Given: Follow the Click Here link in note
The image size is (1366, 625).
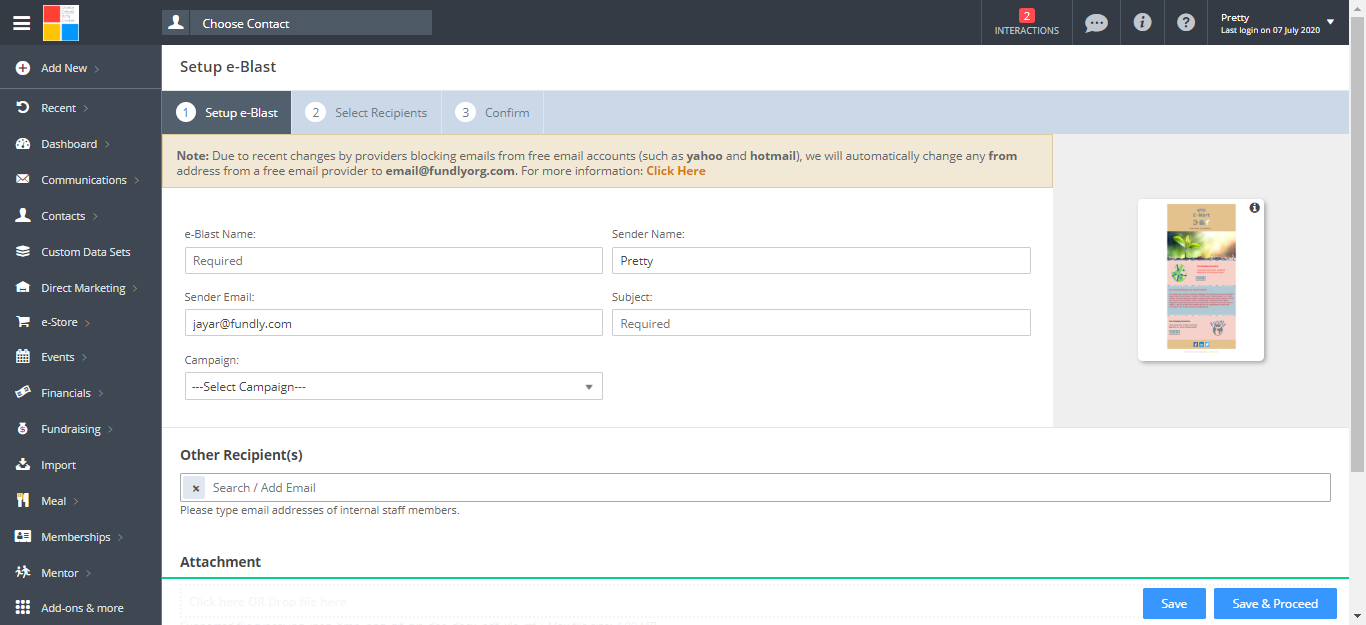Looking at the screenshot, I should pos(676,171).
